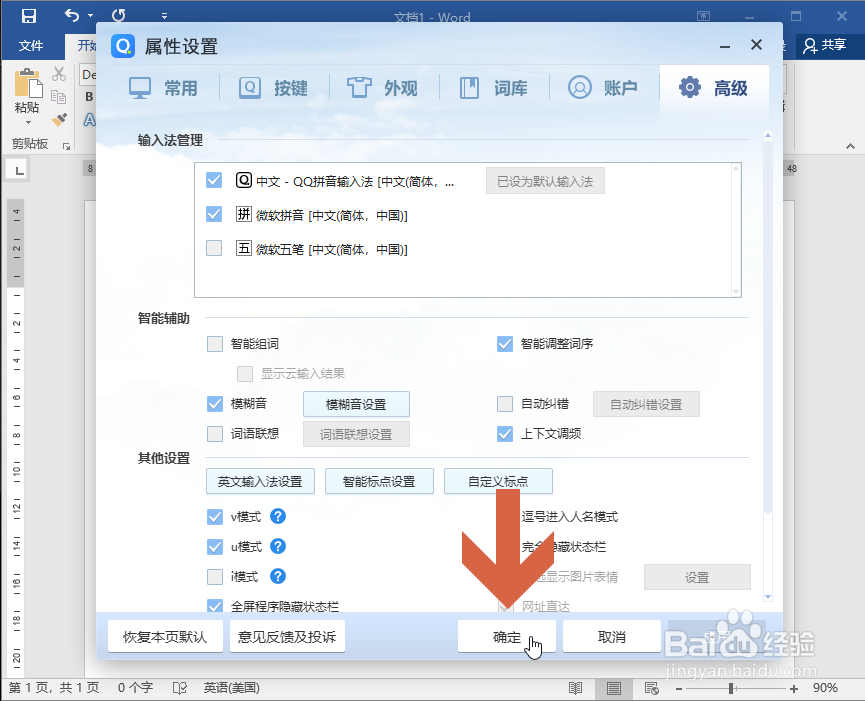
Task: Open Quick Access Toolbar customize arrow
Action: [x=164, y=16]
